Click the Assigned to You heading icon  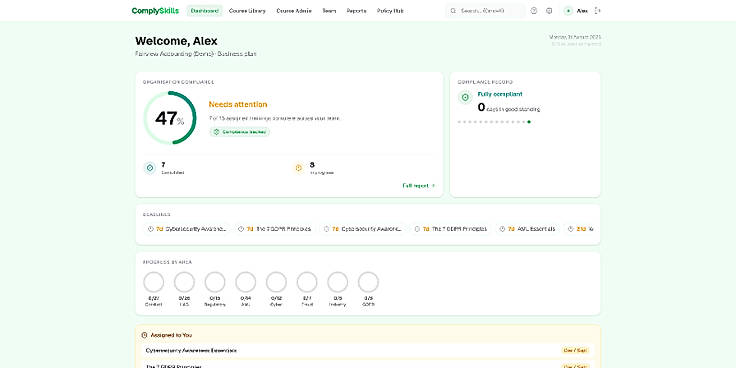[x=145, y=335]
